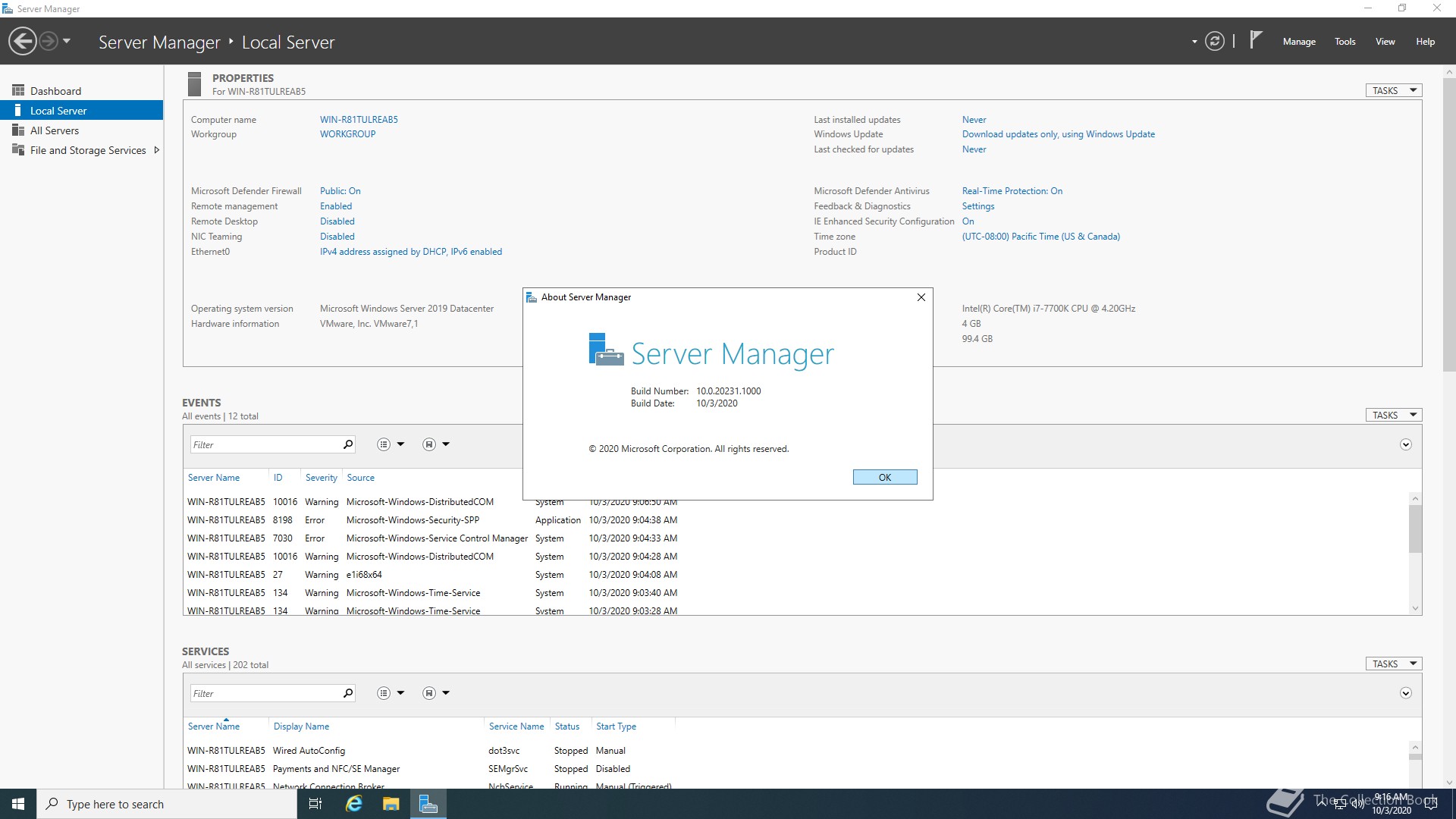Viewport: 1456px width, 819px height.
Task: Expand File and Storage Services arrow
Action: [157, 150]
